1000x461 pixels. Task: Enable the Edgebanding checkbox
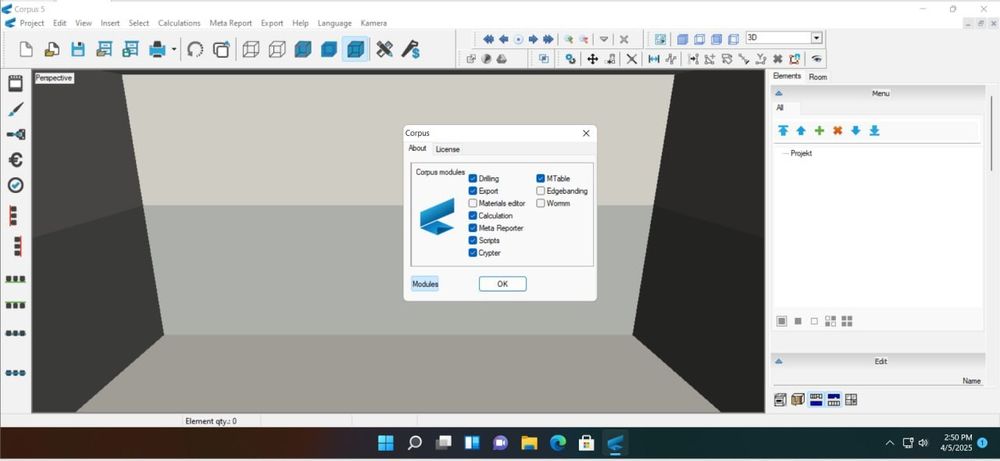pos(541,191)
